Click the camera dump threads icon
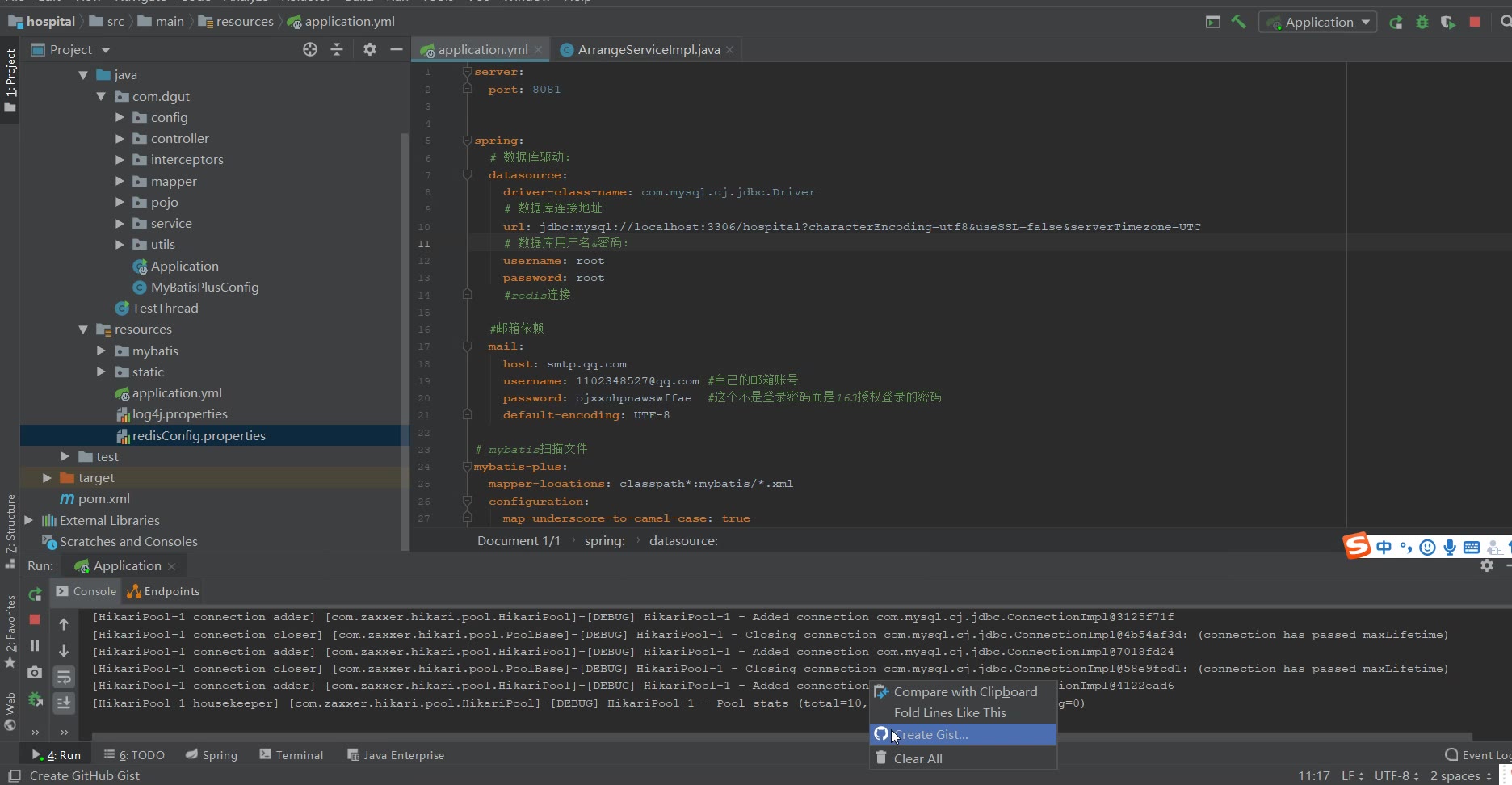1512x785 pixels. [x=35, y=672]
